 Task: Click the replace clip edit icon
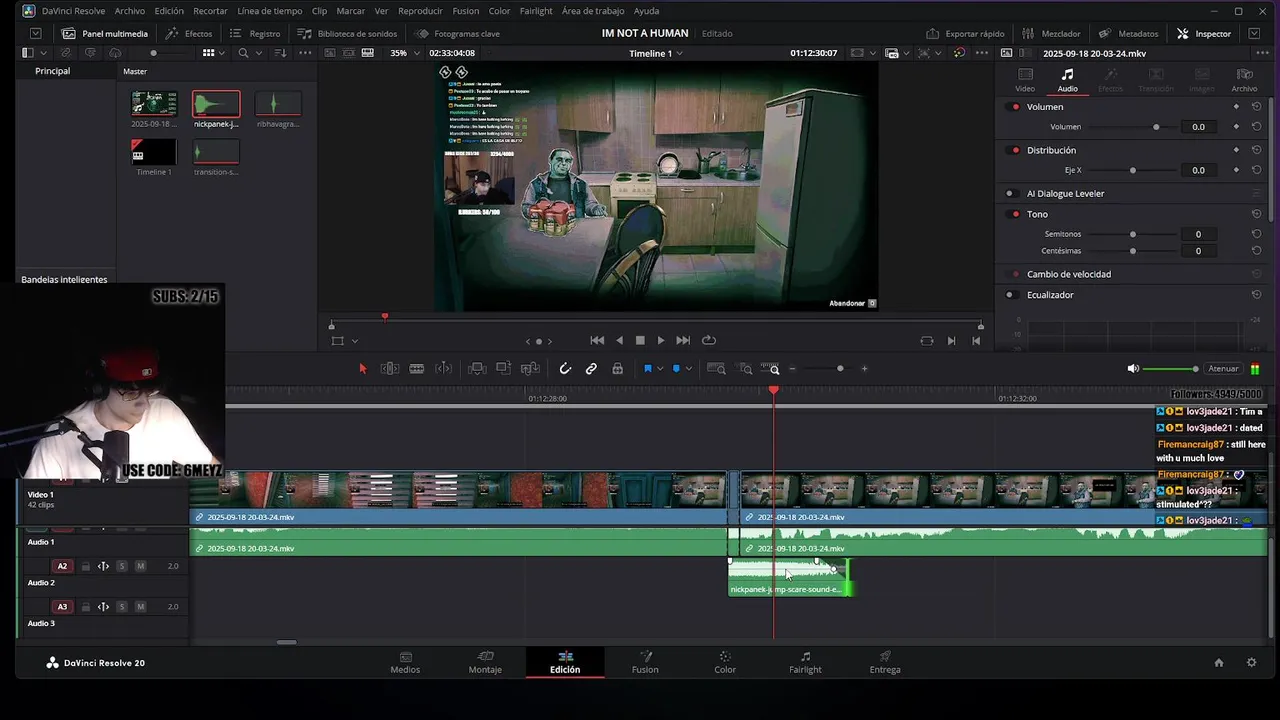click(531, 369)
